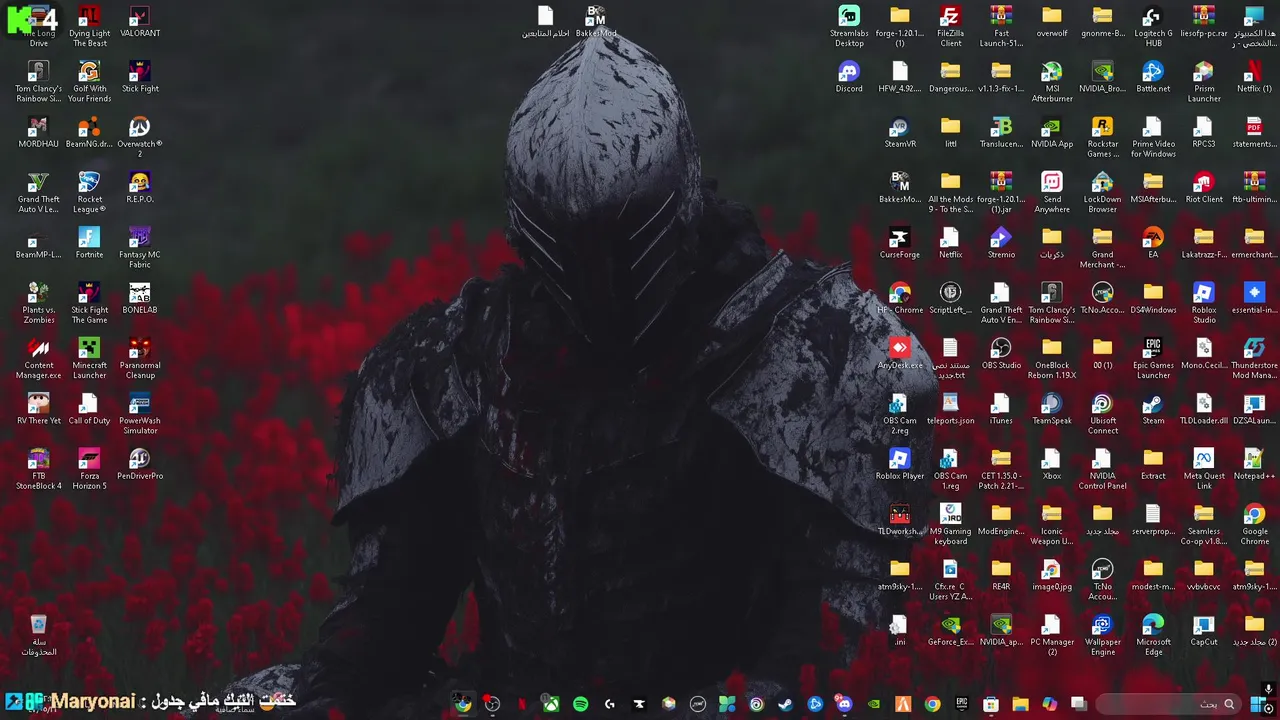Open OBS Studio desktop shortcut
Viewport: 1280px width, 720px height.
click(x=1001, y=353)
